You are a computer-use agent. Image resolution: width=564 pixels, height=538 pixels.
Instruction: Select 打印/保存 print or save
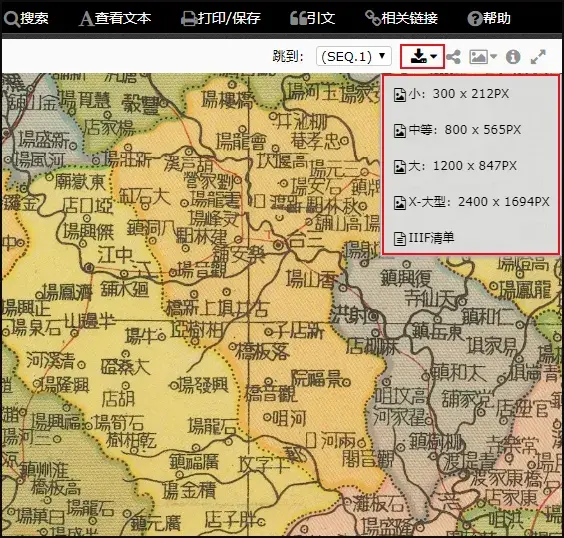pos(221,18)
